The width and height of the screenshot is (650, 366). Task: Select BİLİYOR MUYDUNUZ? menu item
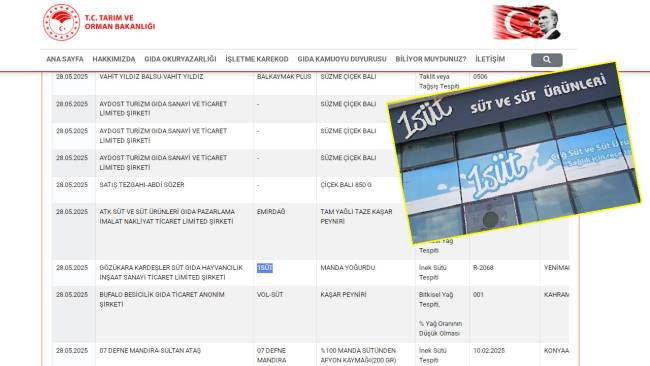(x=431, y=59)
